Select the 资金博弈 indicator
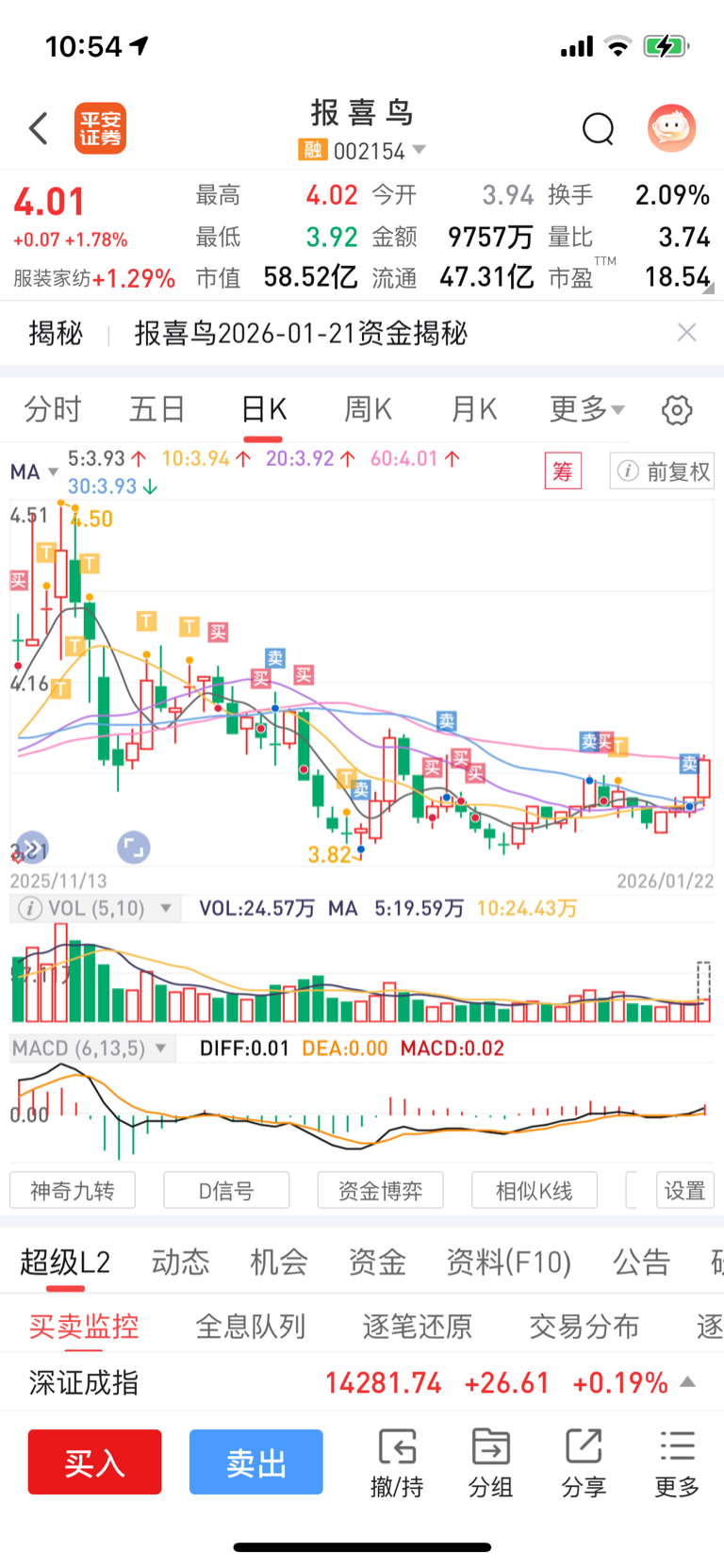This screenshot has width=724, height=1568. [x=380, y=1191]
